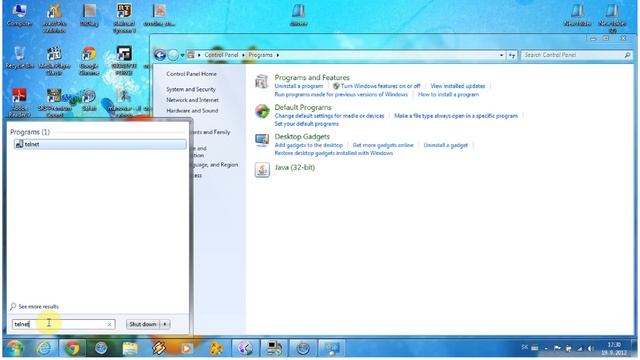This screenshot has height=360, width=640.
Task: Click the Desktop Gadgets icon
Action: pyautogui.click(x=262, y=140)
